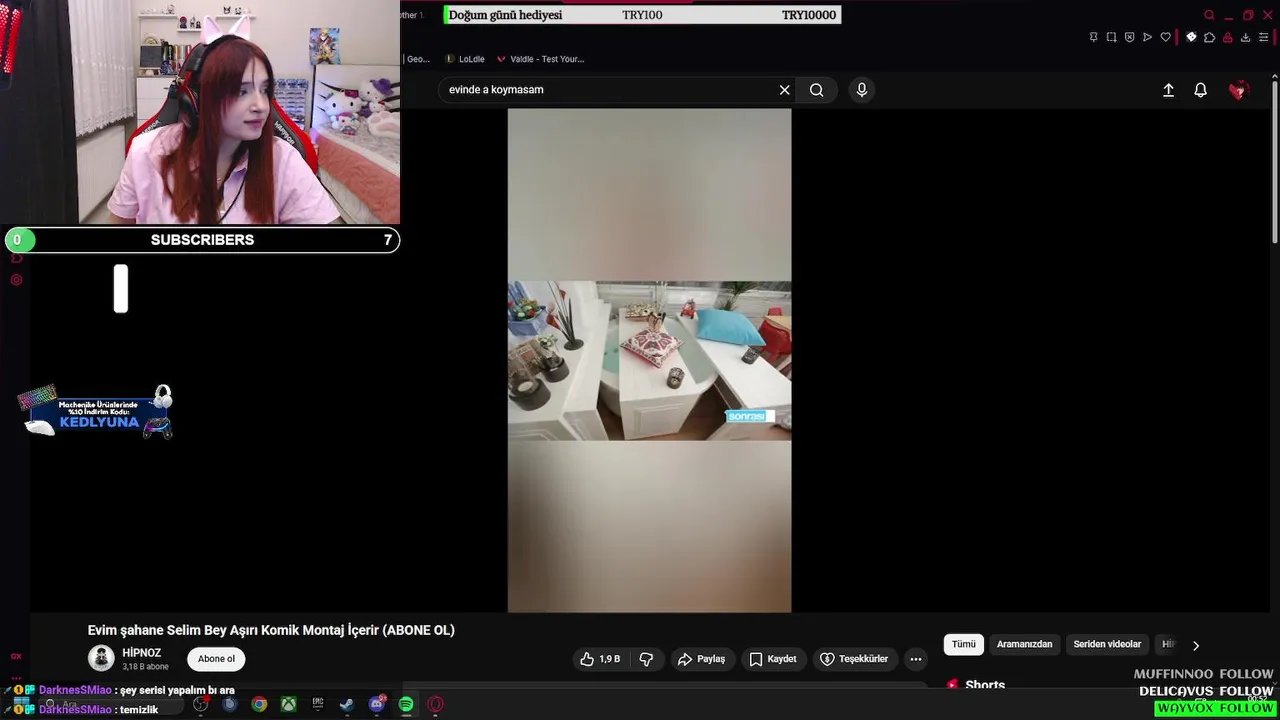Viewport: 1280px width, 720px height.
Task: Open the YouTube upload/create icon
Action: (x=1168, y=90)
